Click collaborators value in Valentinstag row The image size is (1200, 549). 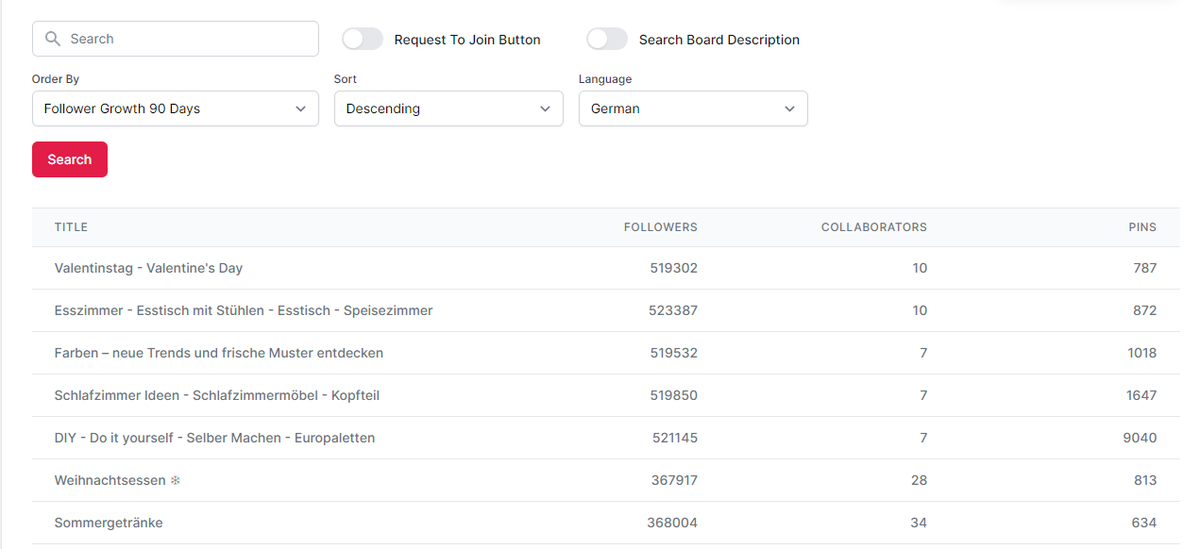click(x=920, y=268)
